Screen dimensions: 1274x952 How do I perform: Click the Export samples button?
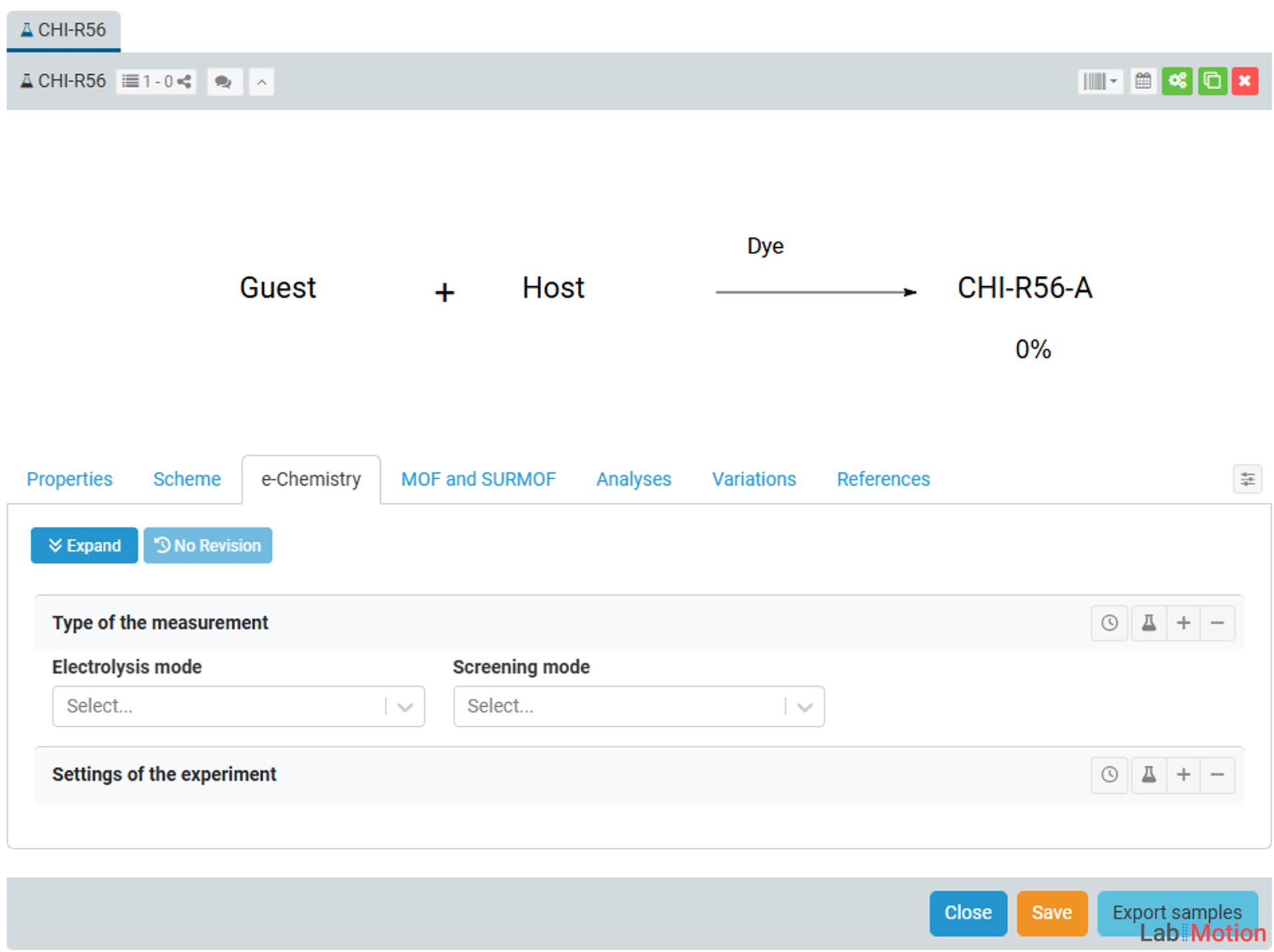click(1176, 912)
